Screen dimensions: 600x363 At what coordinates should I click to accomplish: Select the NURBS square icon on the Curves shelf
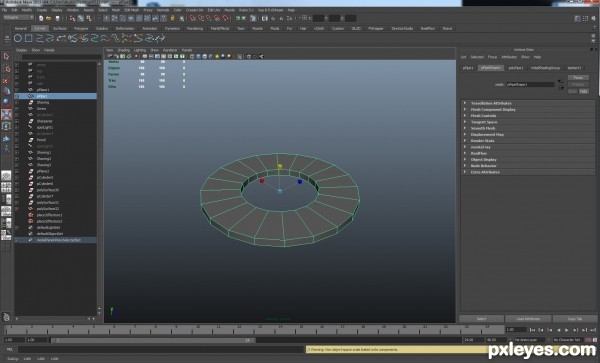29,38
